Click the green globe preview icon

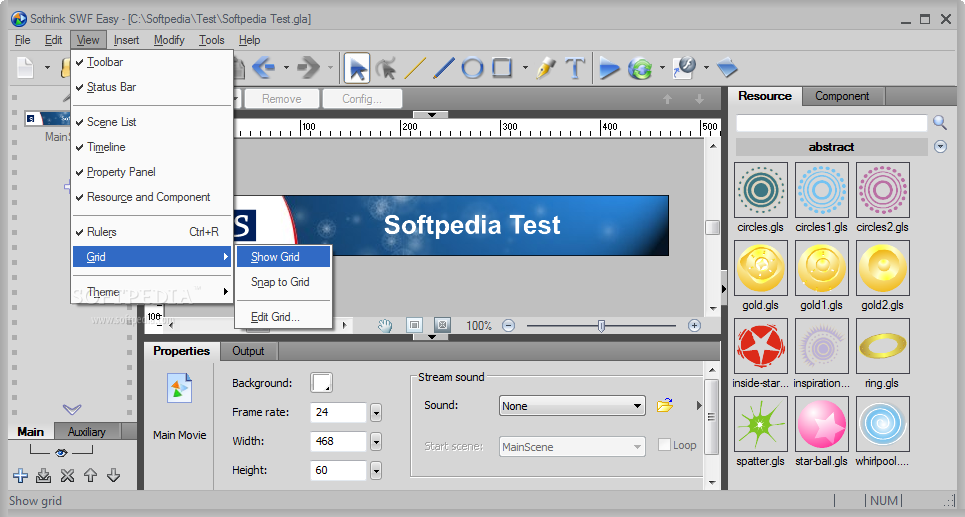tap(640, 68)
